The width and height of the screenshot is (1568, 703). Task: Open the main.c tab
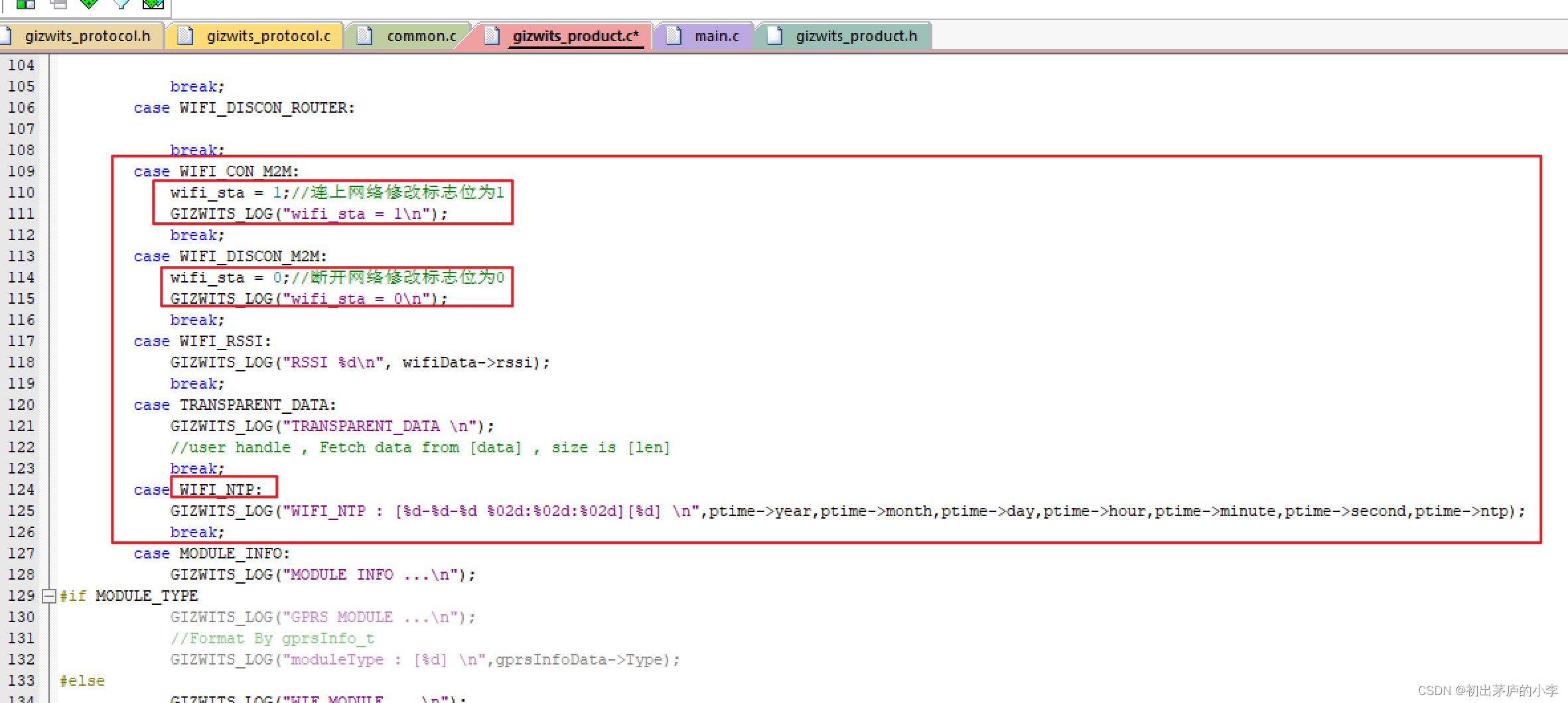click(703, 36)
